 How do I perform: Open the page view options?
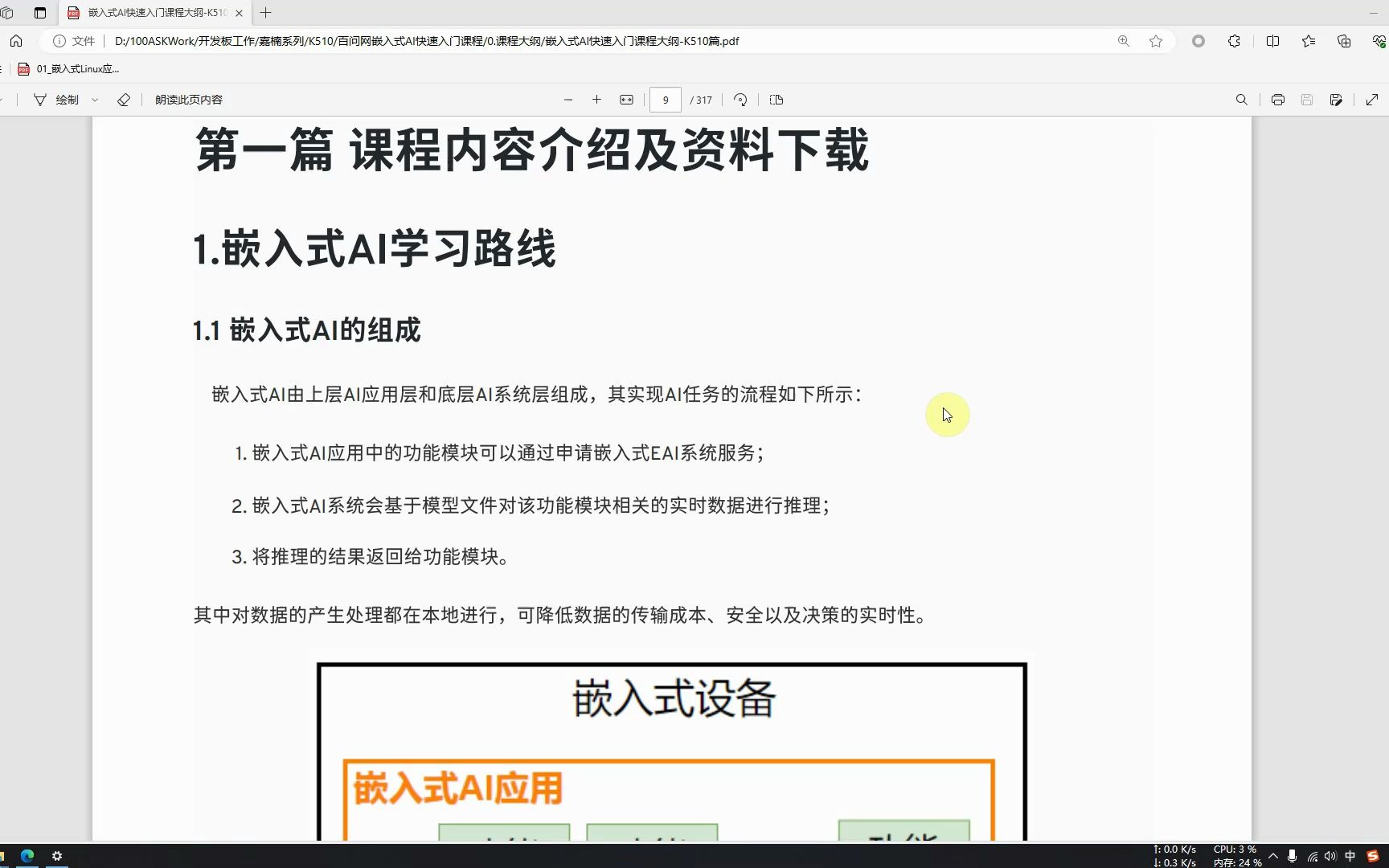point(776,100)
